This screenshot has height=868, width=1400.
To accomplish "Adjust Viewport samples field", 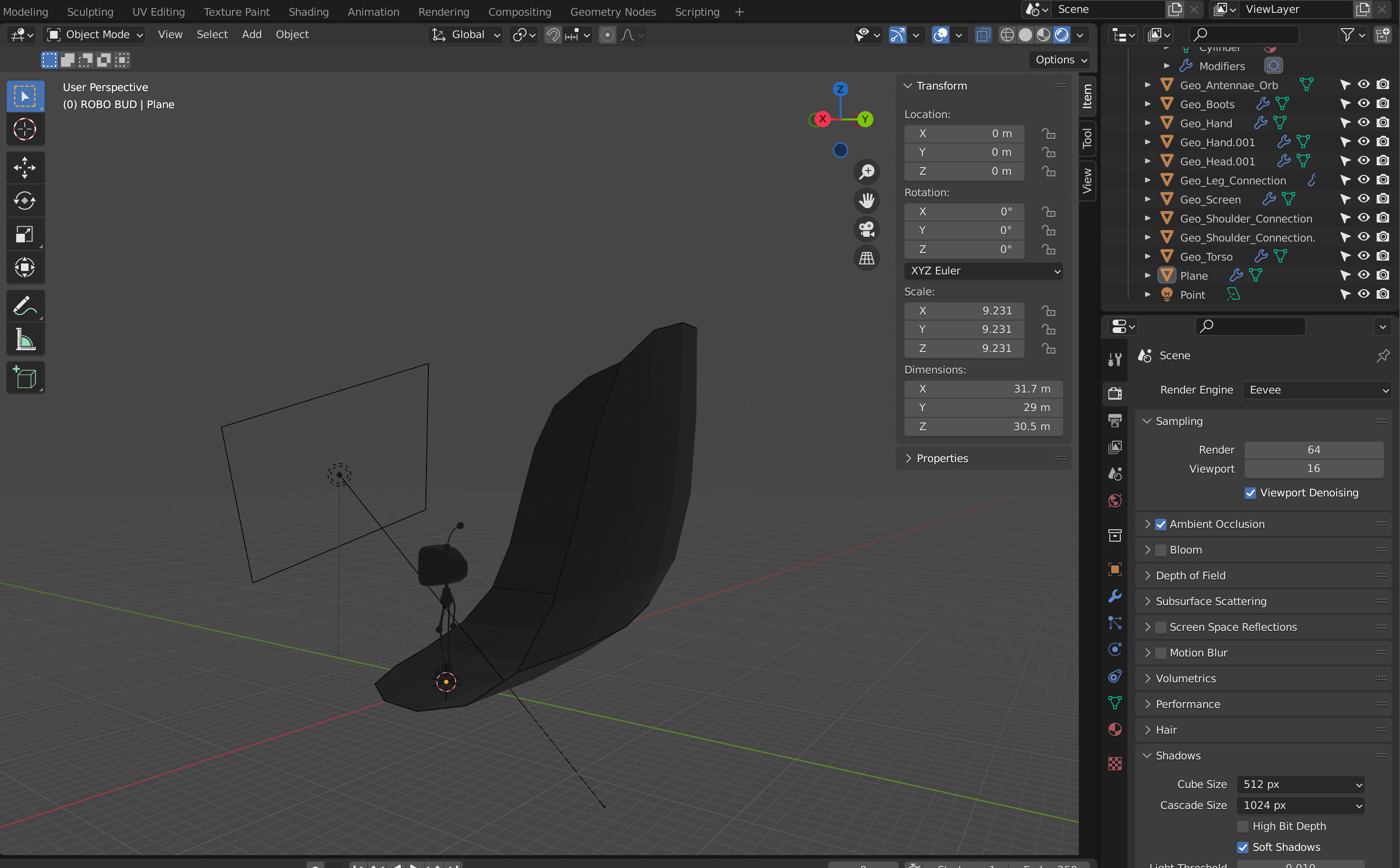I will 1313,468.
